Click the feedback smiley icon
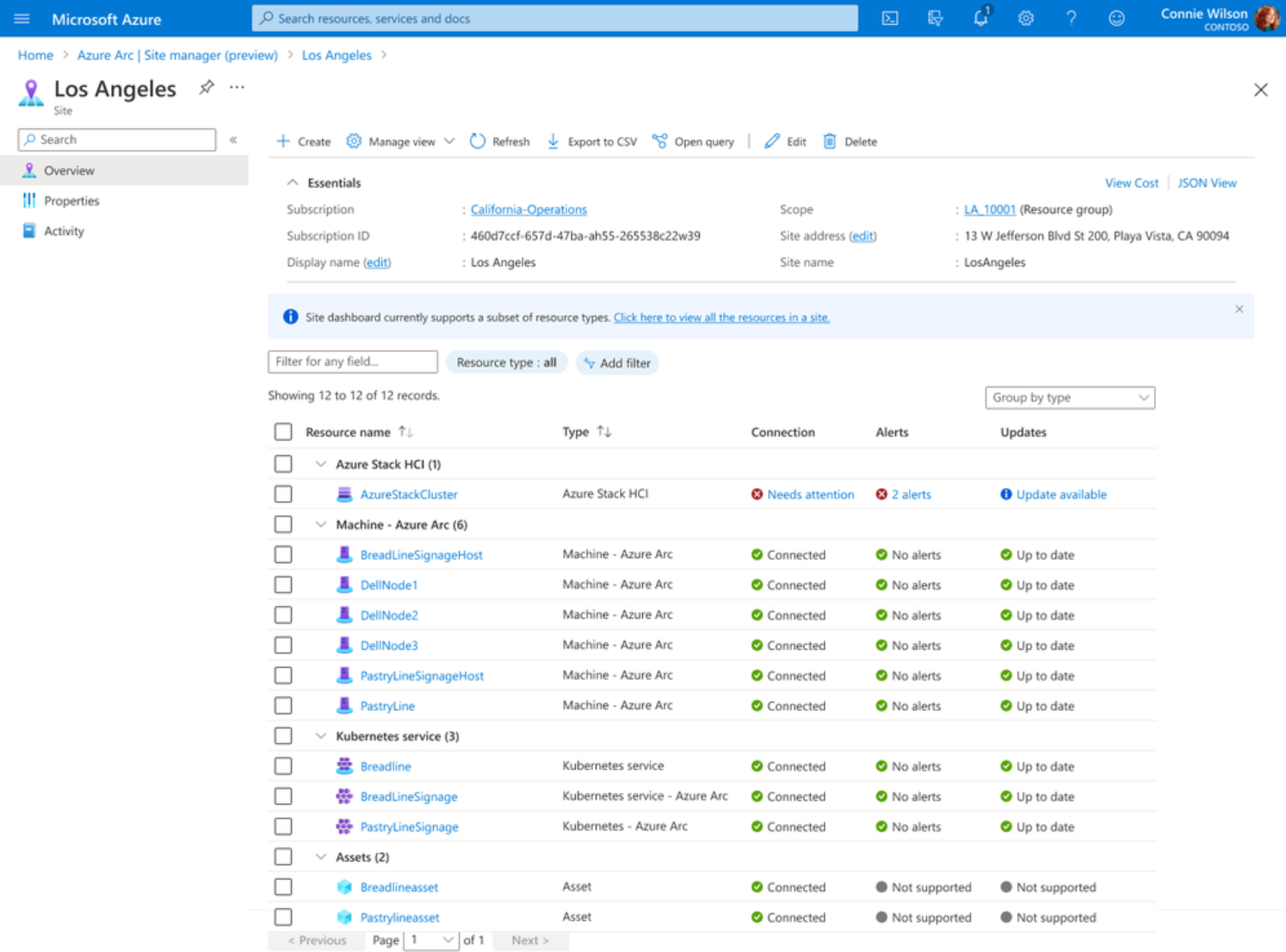The image size is (1286, 952). click(x=1116, y=18)
